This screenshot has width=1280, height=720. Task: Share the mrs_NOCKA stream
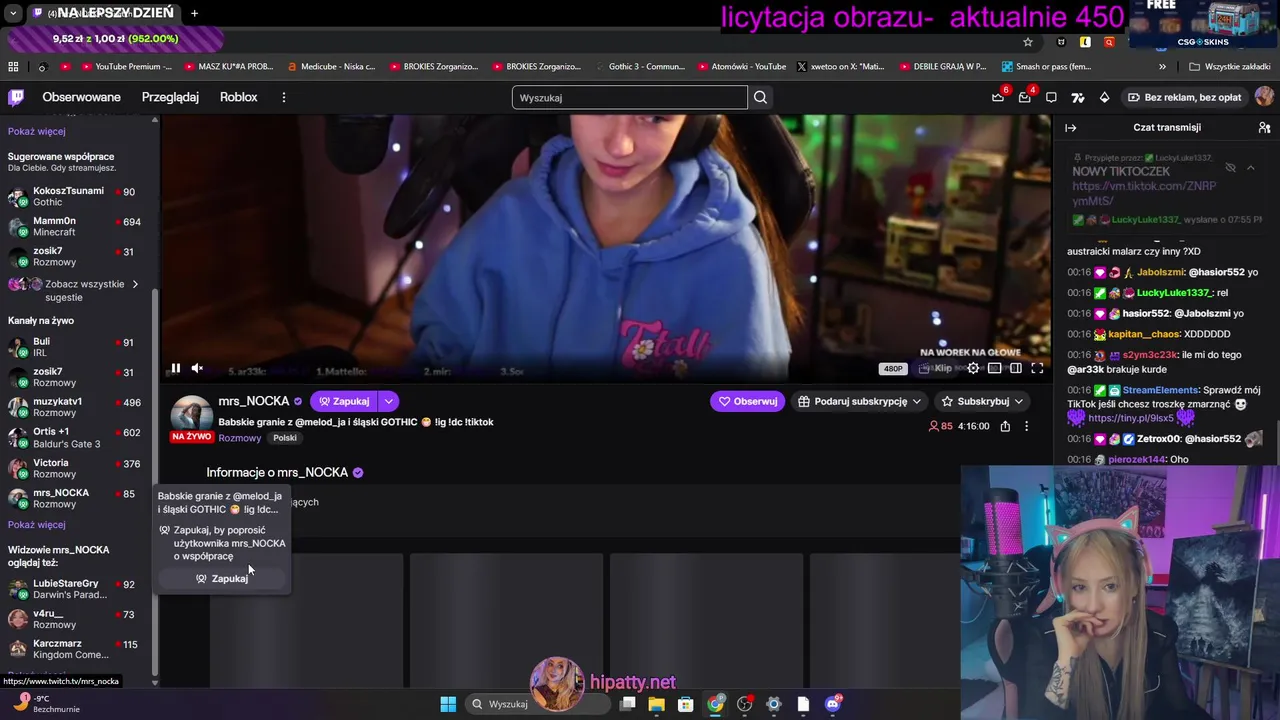(x=1005, y=426)
